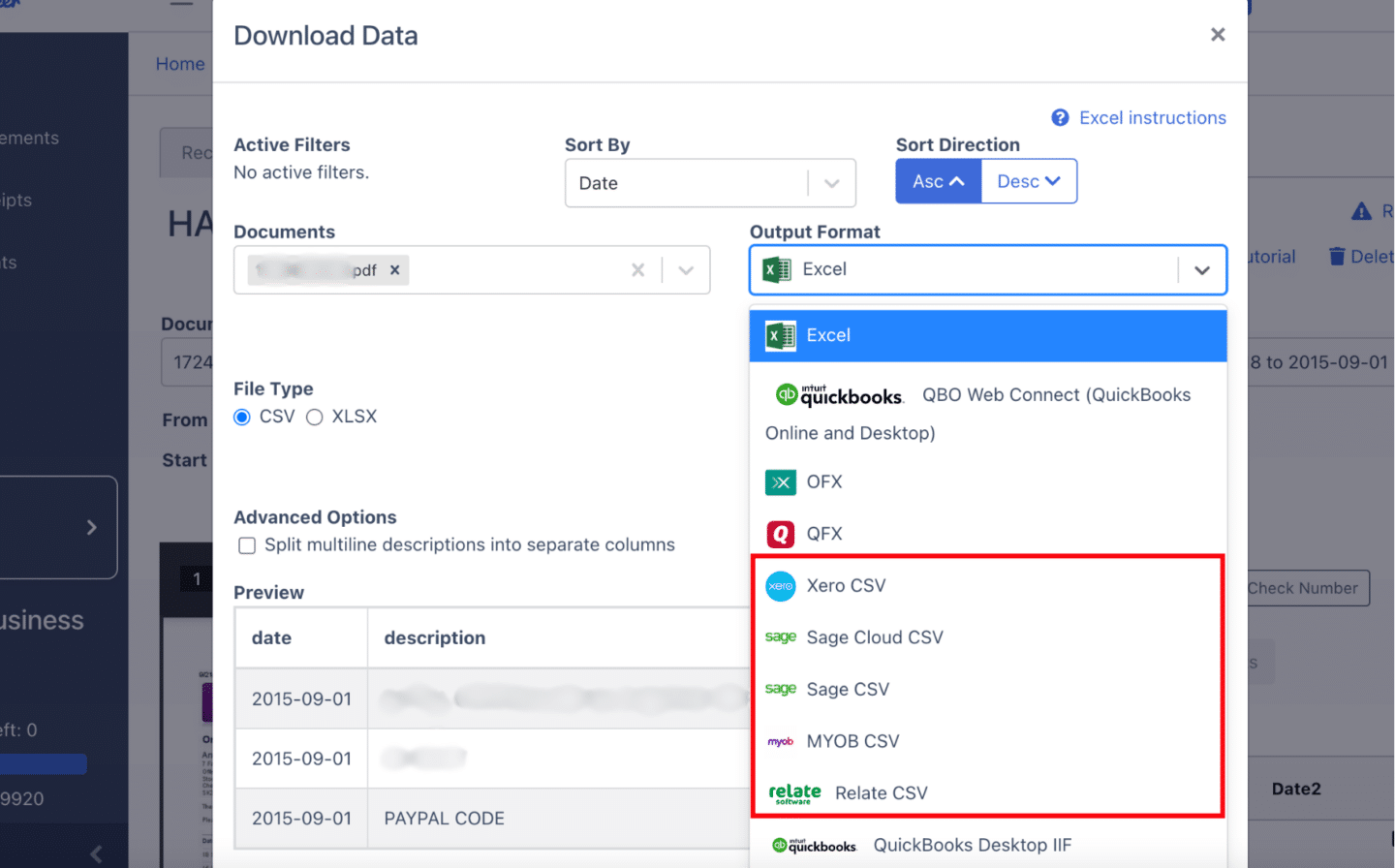Viewport: 1395px width, 868px height.
Task: Click the Excel icon in the dropdown list
Action: tap(781, 335)
